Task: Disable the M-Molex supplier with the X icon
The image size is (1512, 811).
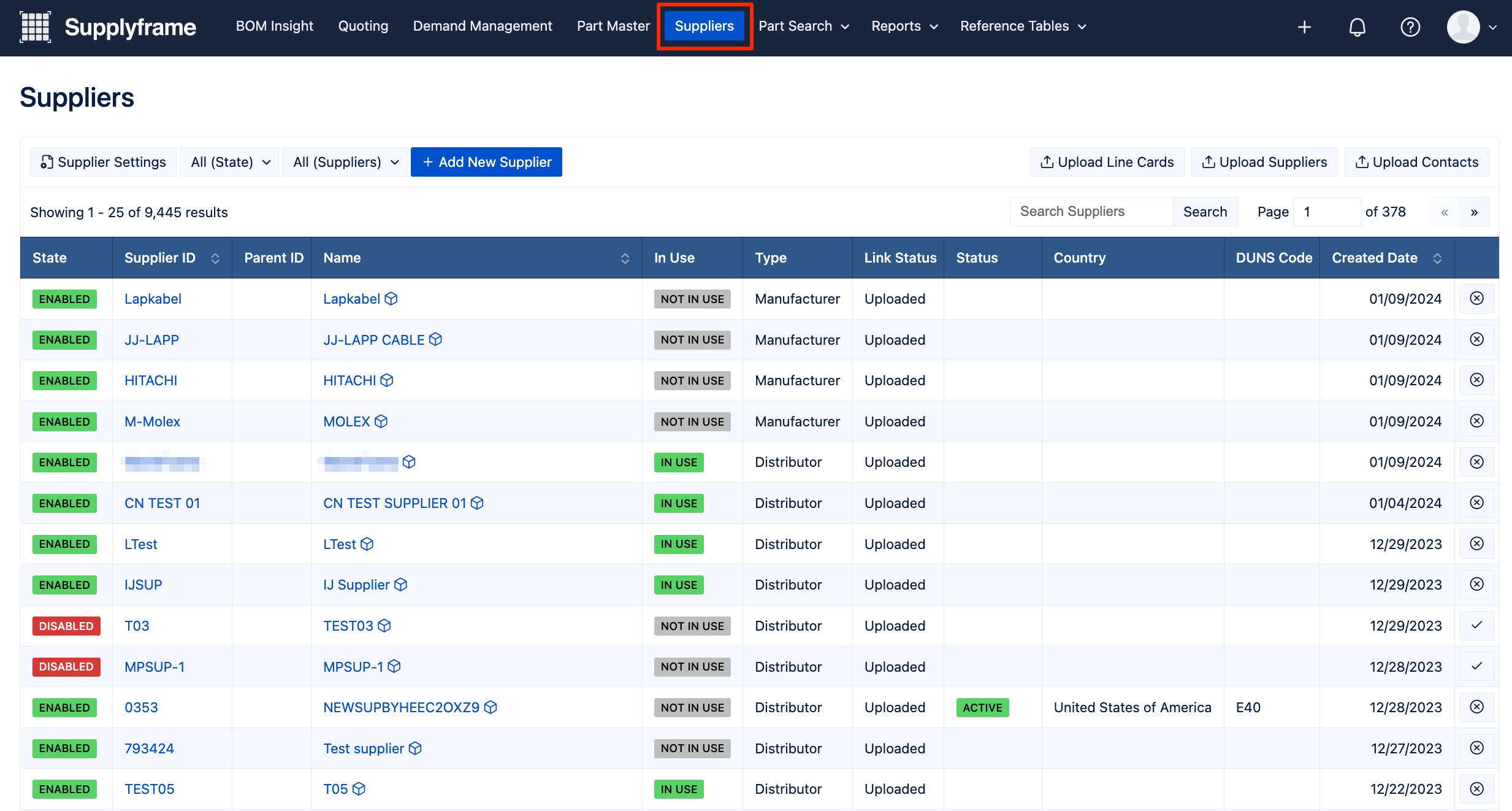Action: pyautogui.click(x=1476, y=421)
